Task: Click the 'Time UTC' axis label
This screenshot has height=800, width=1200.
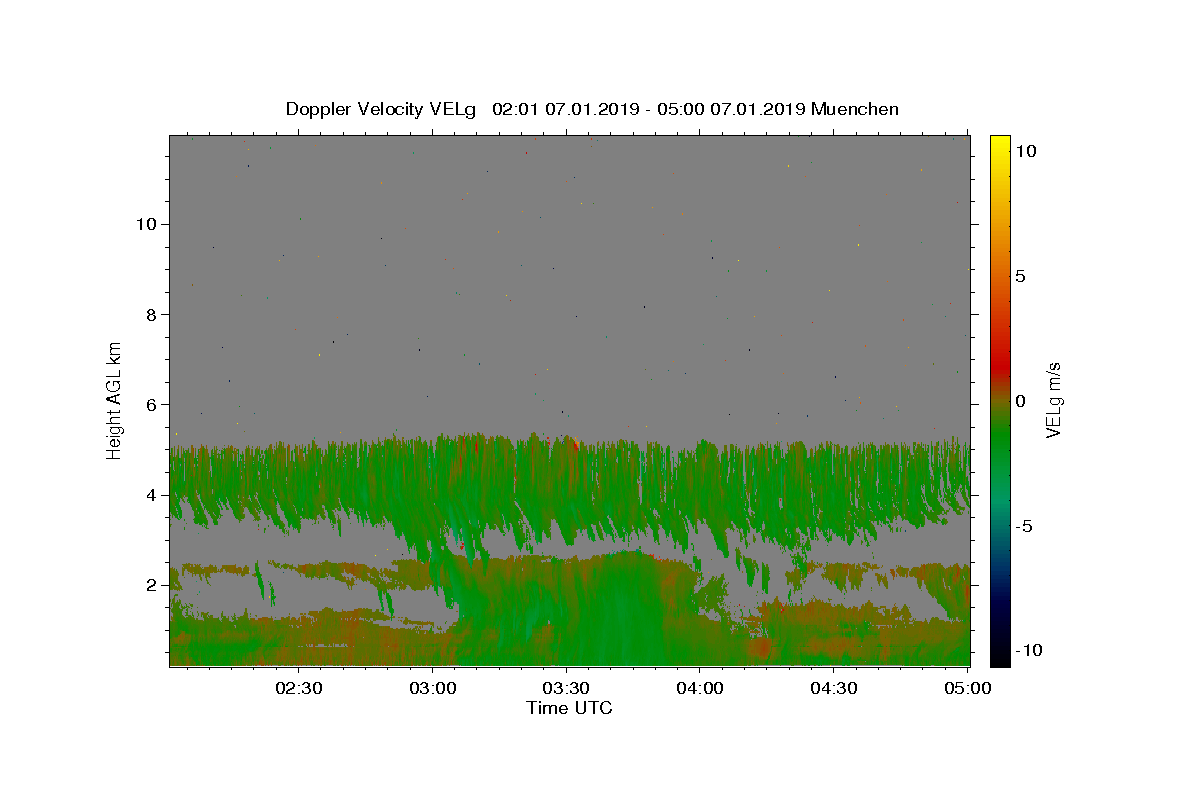Action: 569,708
